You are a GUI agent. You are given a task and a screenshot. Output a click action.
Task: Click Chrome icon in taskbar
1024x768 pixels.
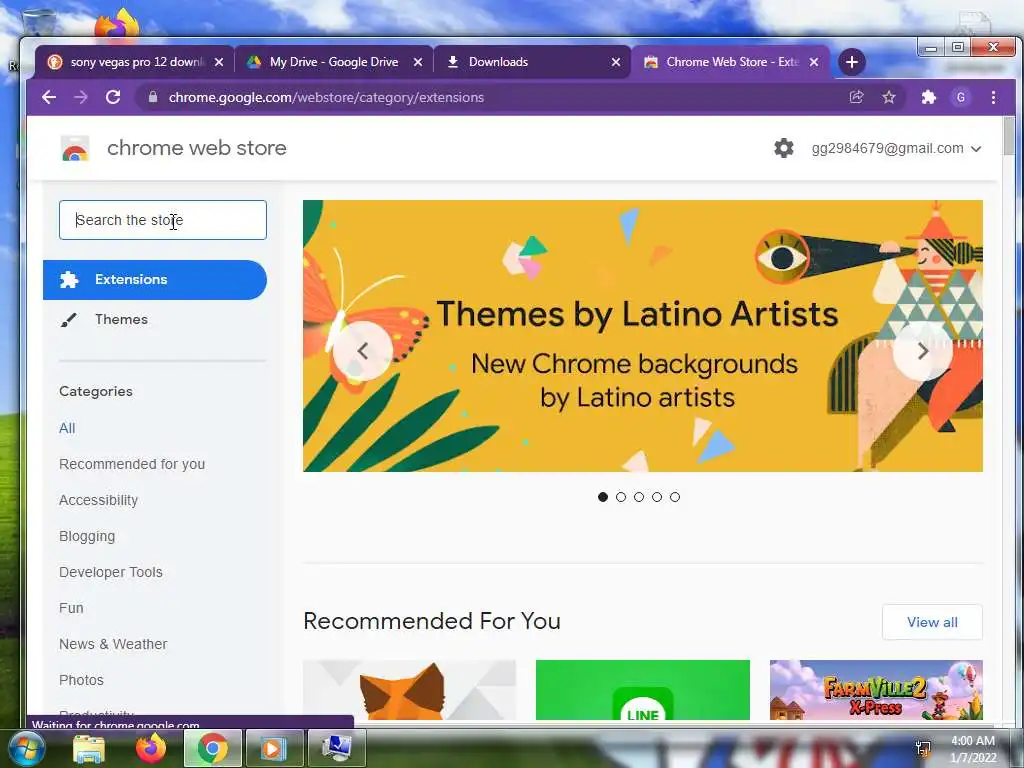pos(212,749)
